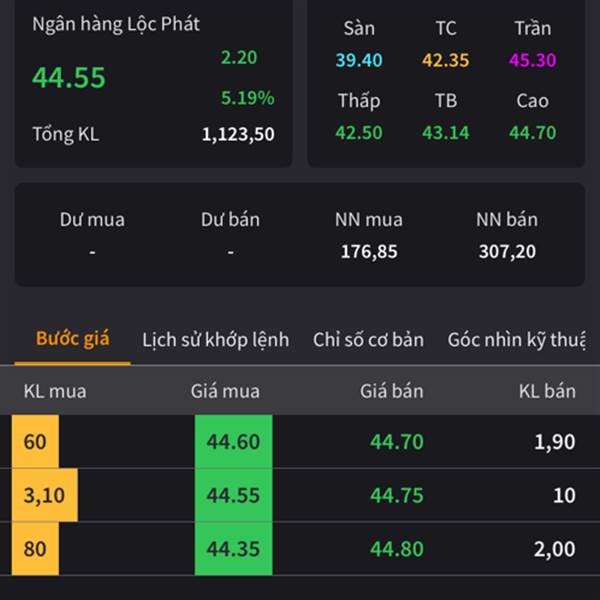Click the KL mua column header

click(x=55, y=391)
